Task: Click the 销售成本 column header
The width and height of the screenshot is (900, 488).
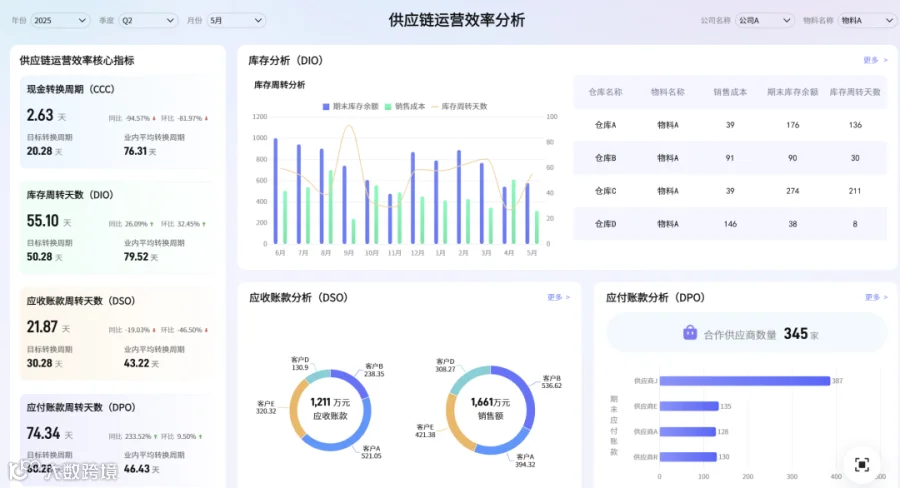Action: coord(730,92)
